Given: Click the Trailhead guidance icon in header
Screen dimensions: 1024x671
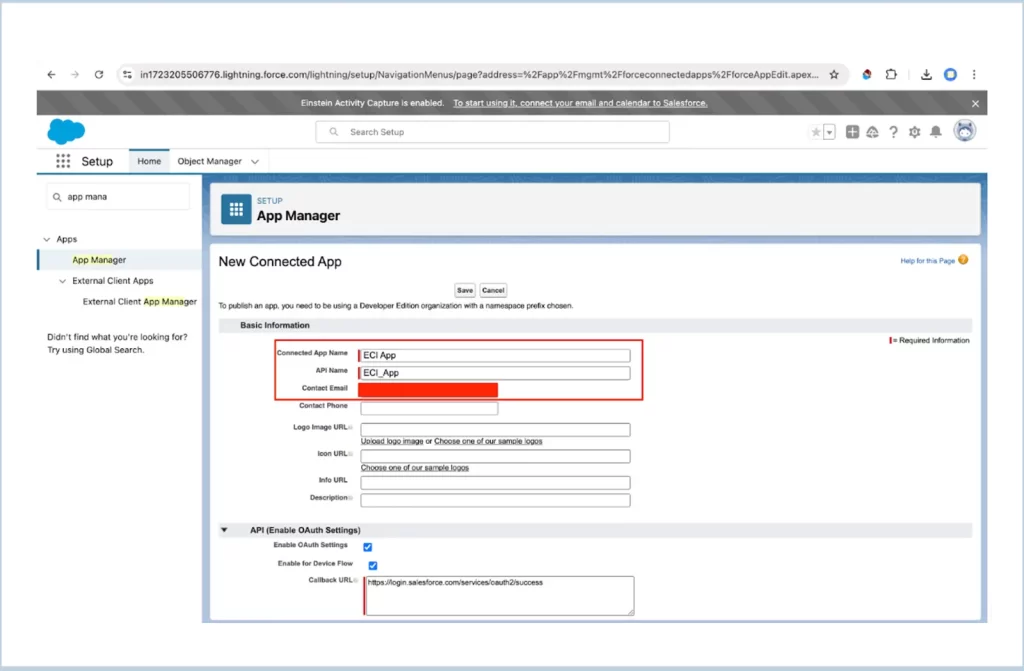Looking at the screenshot, I should (x=872, y=132).
